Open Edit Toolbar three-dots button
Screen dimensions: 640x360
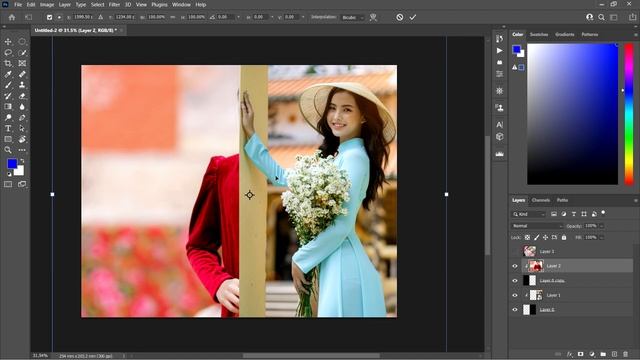pos(22,150)
